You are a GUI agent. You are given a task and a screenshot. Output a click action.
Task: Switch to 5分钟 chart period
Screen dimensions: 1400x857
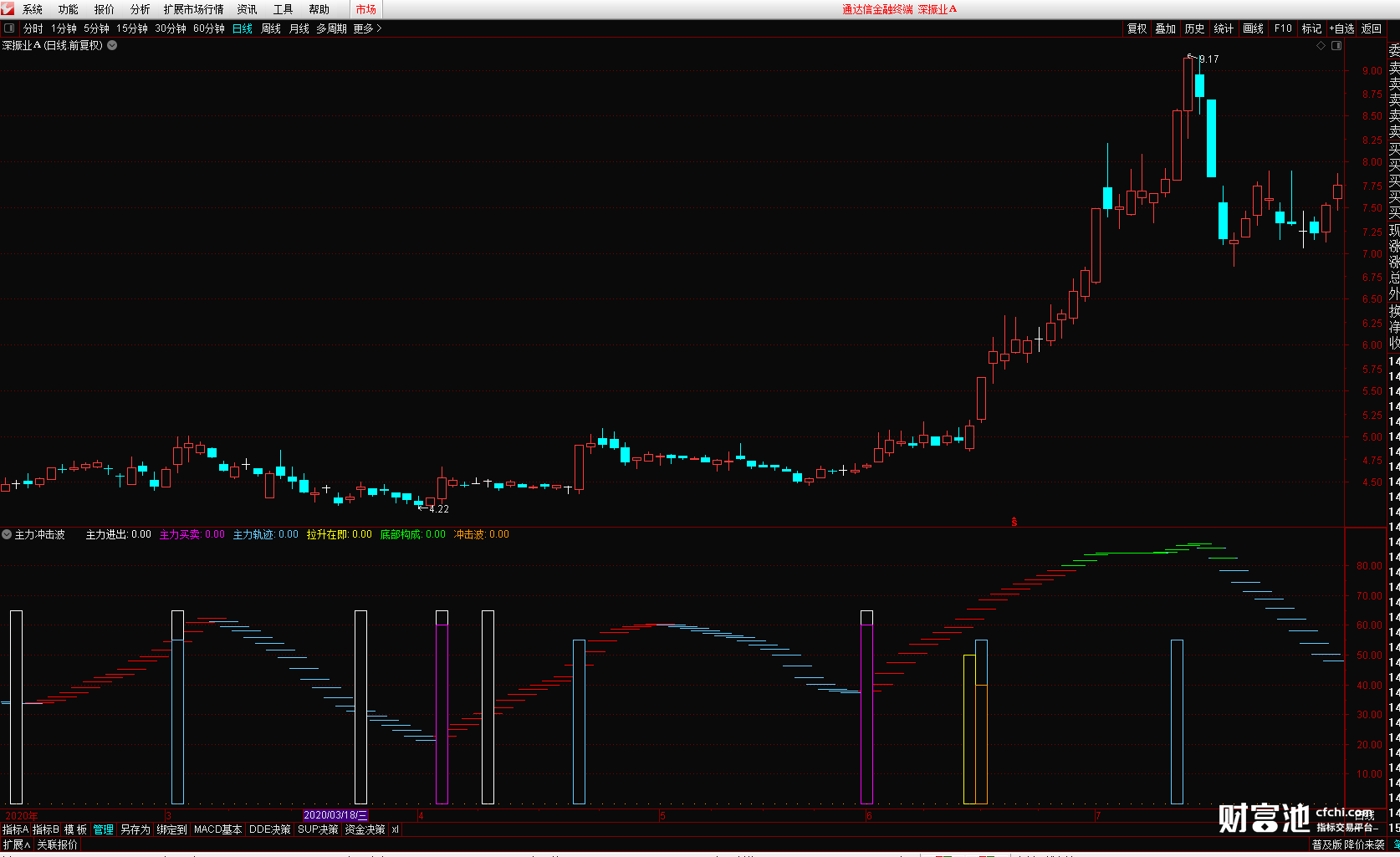coord(96,28)
